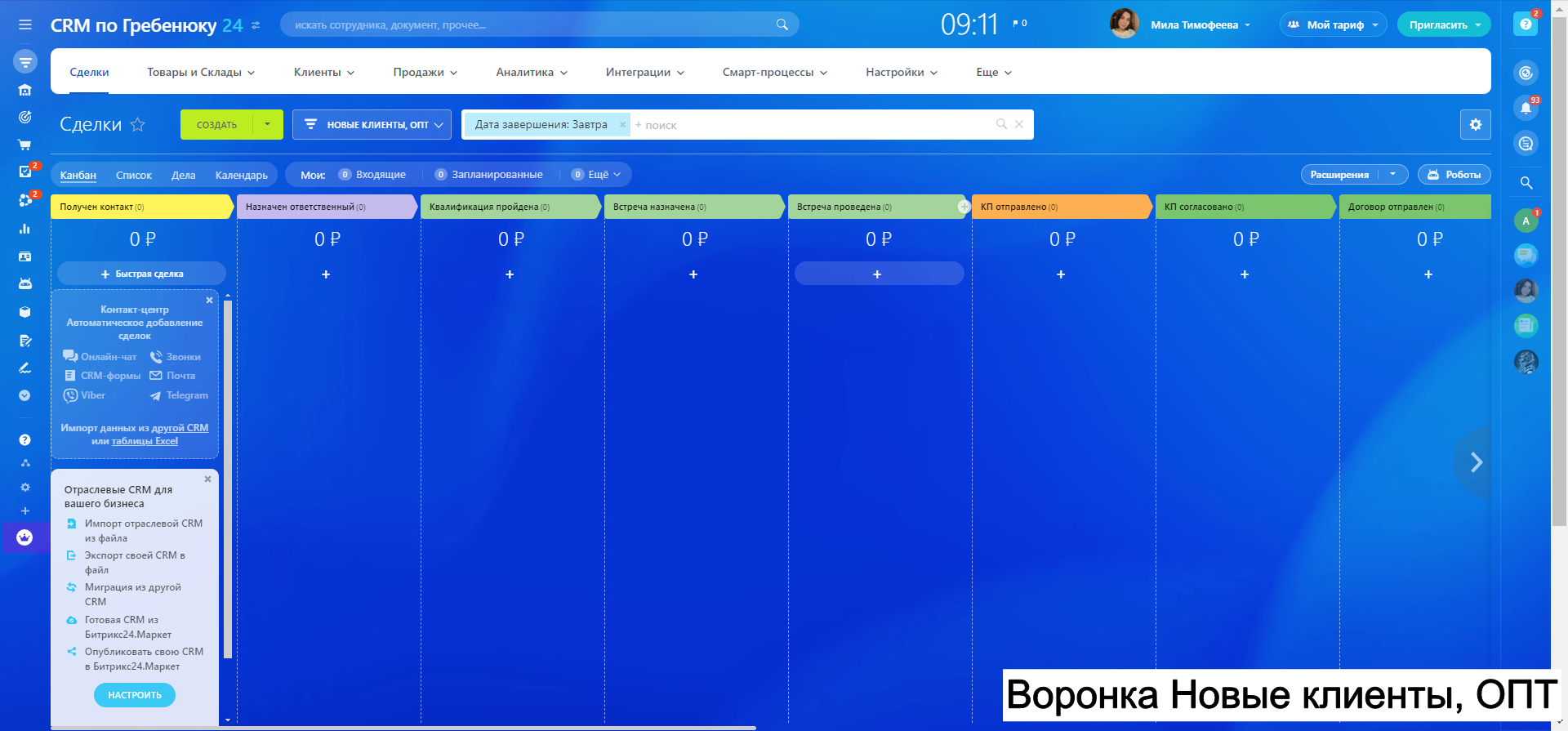
Task: Switch to the Список view
Action: click(x=134, y=175)
